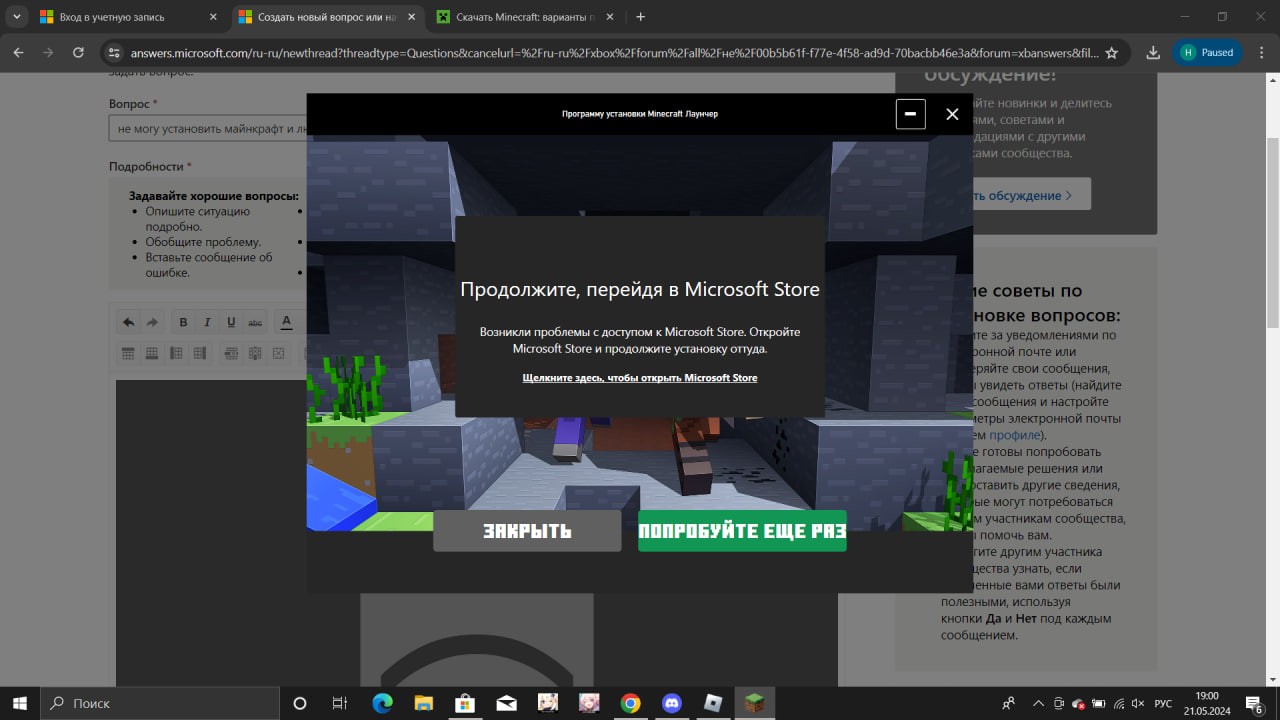The height and width of the screenshot is (720, 1280).
Task: Toggle bold formatting in the editor
Action: [x=183, y=322]
